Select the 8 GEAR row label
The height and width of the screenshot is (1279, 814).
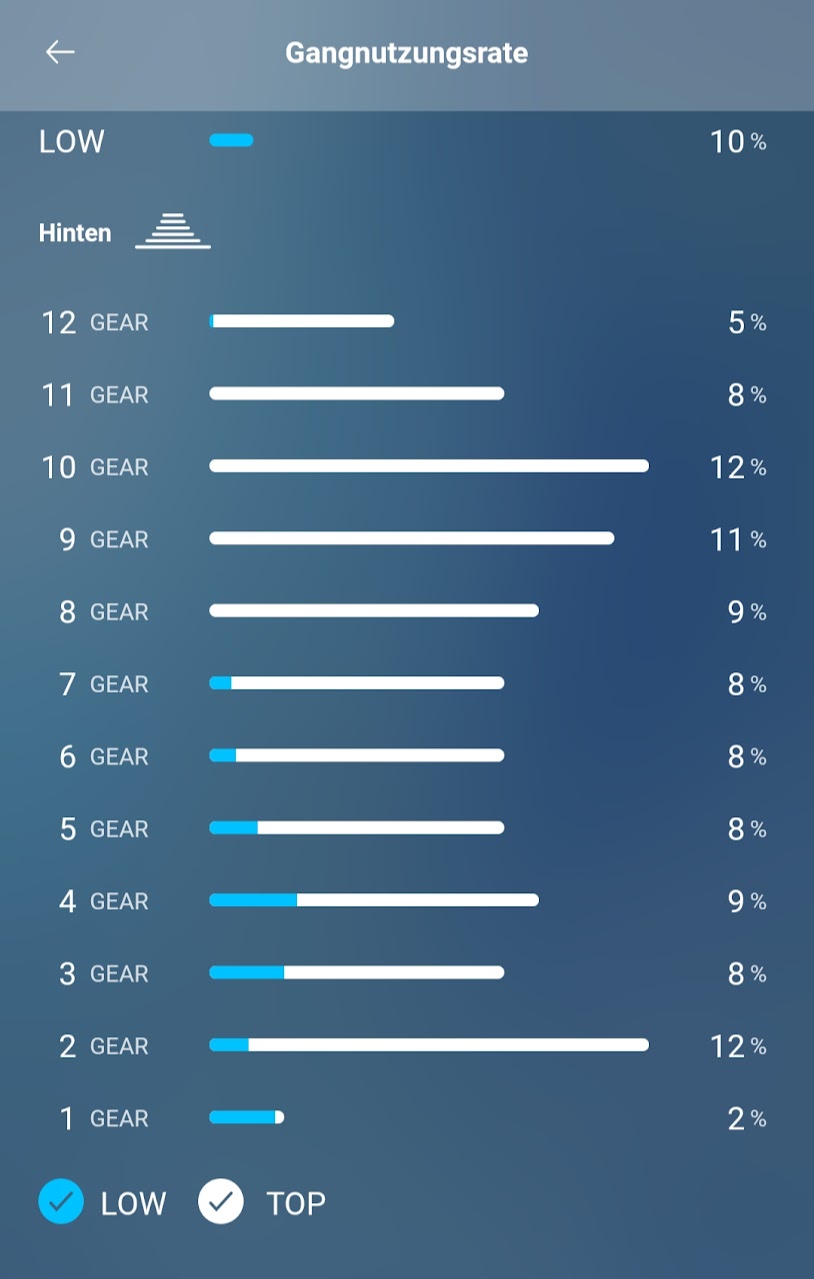[103, 612]
